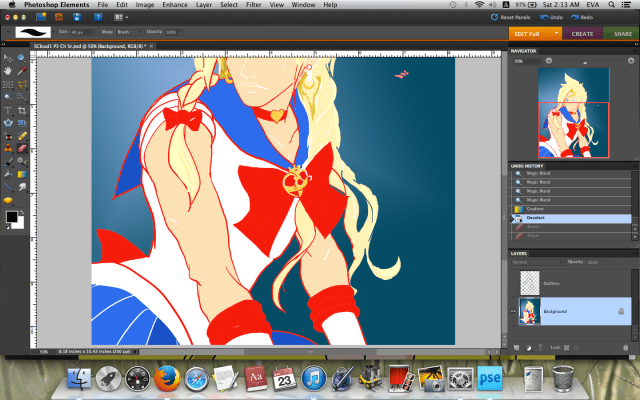The image size is (640, 400).
Task: Open the Enhance menu
Action: (x=176, y=5)
